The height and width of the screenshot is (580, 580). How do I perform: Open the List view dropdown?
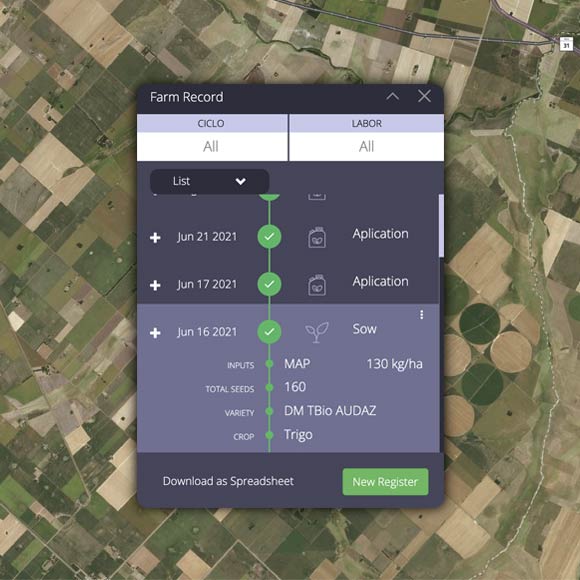(209, 181)
